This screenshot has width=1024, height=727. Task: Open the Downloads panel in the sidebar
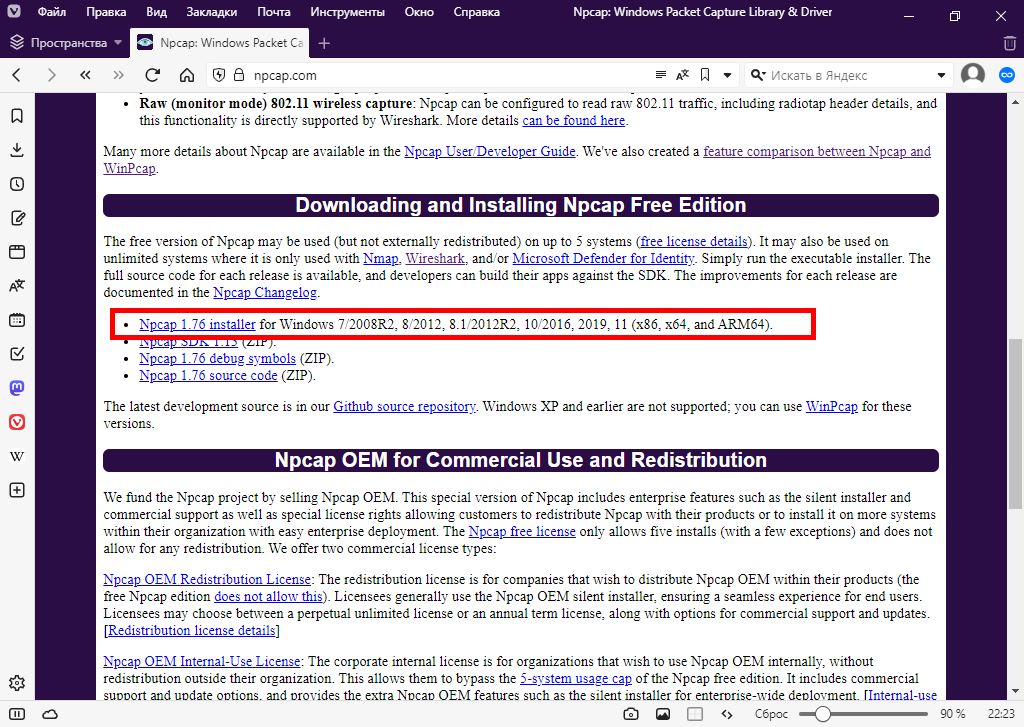click(17, 150)
